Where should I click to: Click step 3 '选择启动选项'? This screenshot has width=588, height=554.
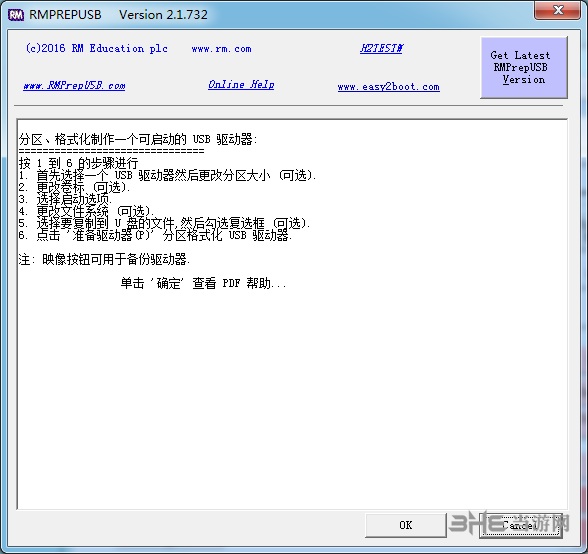coord(66,199)
